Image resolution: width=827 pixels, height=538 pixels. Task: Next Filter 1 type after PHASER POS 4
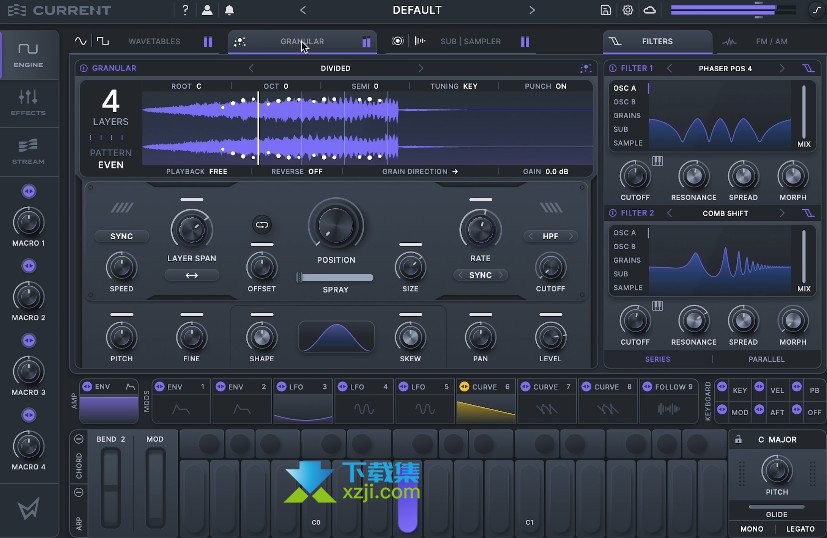pos(782,68)
